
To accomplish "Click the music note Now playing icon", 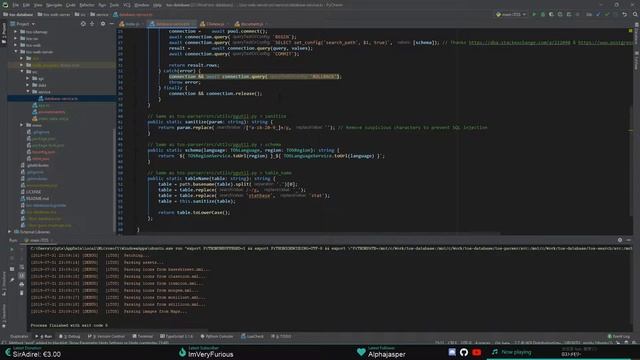I will (495, 352).
